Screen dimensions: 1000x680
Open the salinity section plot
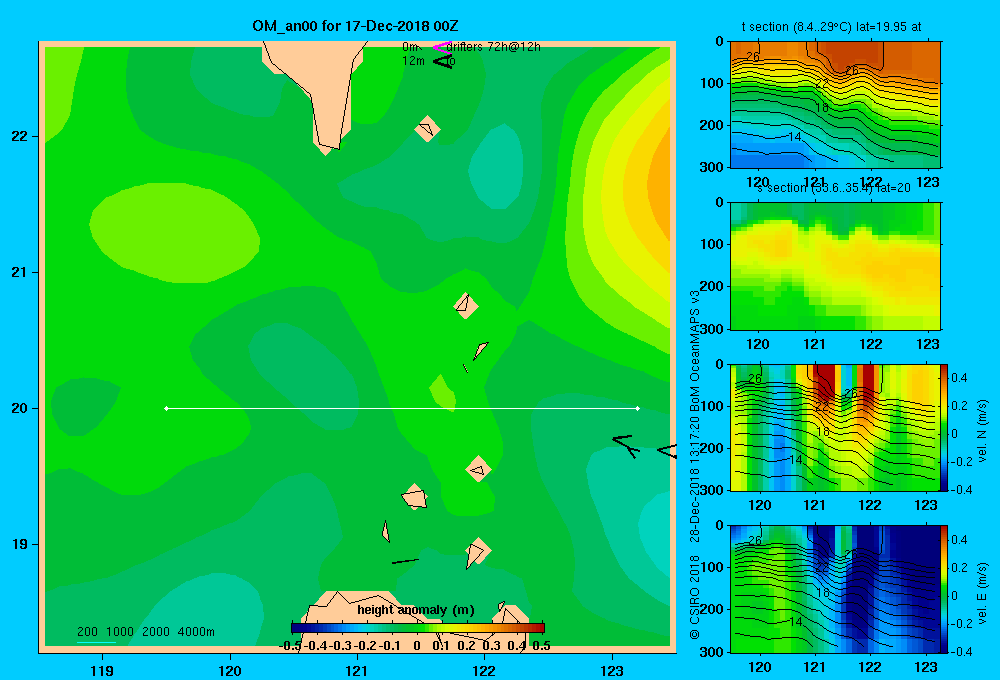(835, 266)
